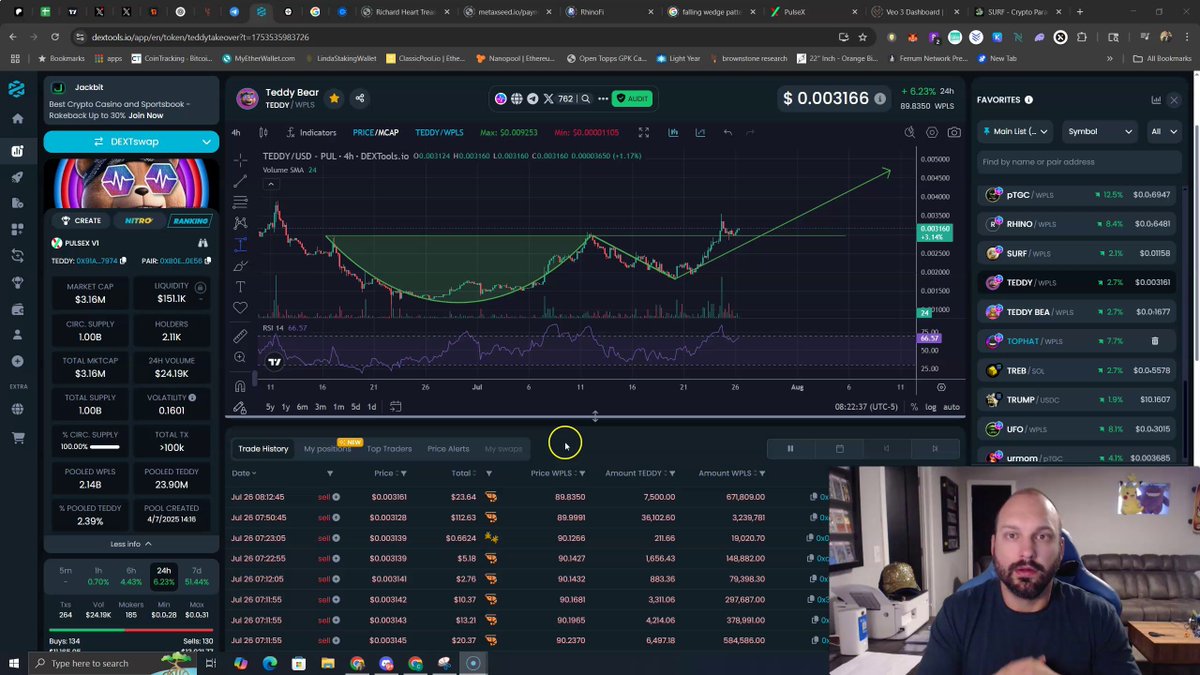1200x675 pixels.
Task: Open the DEXTswap dropdown button
Action: point(131,141)
